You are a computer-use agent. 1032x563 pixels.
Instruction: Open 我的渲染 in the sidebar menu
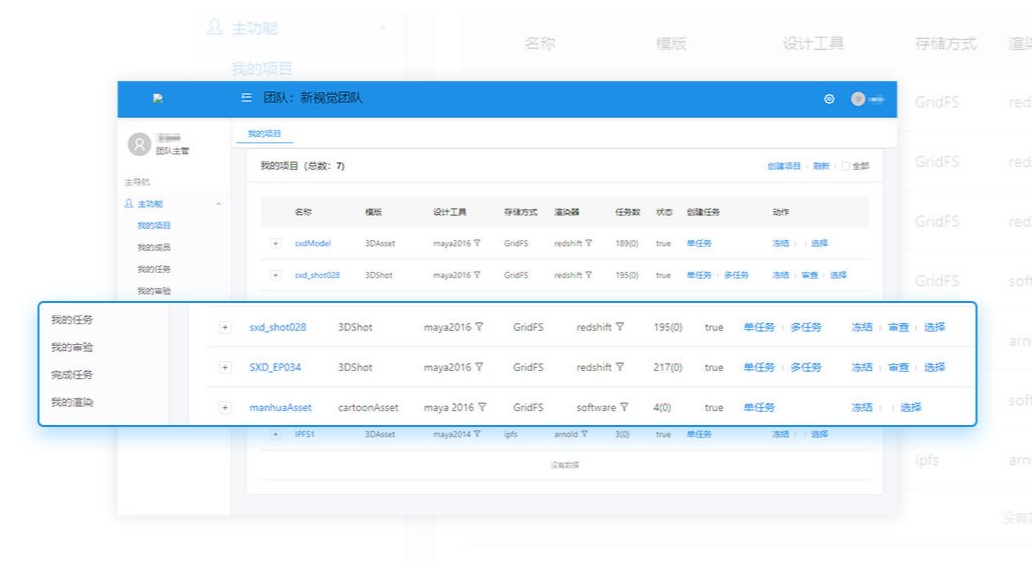72,402
